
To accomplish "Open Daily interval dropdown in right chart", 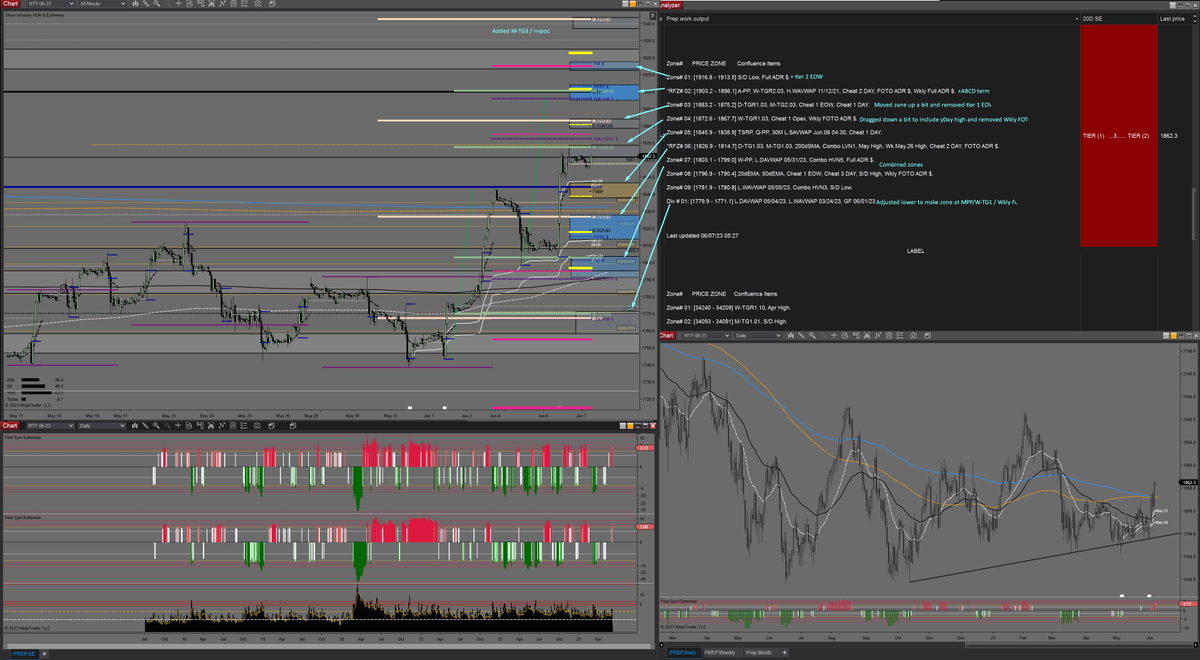I will [x=758, y=336].
